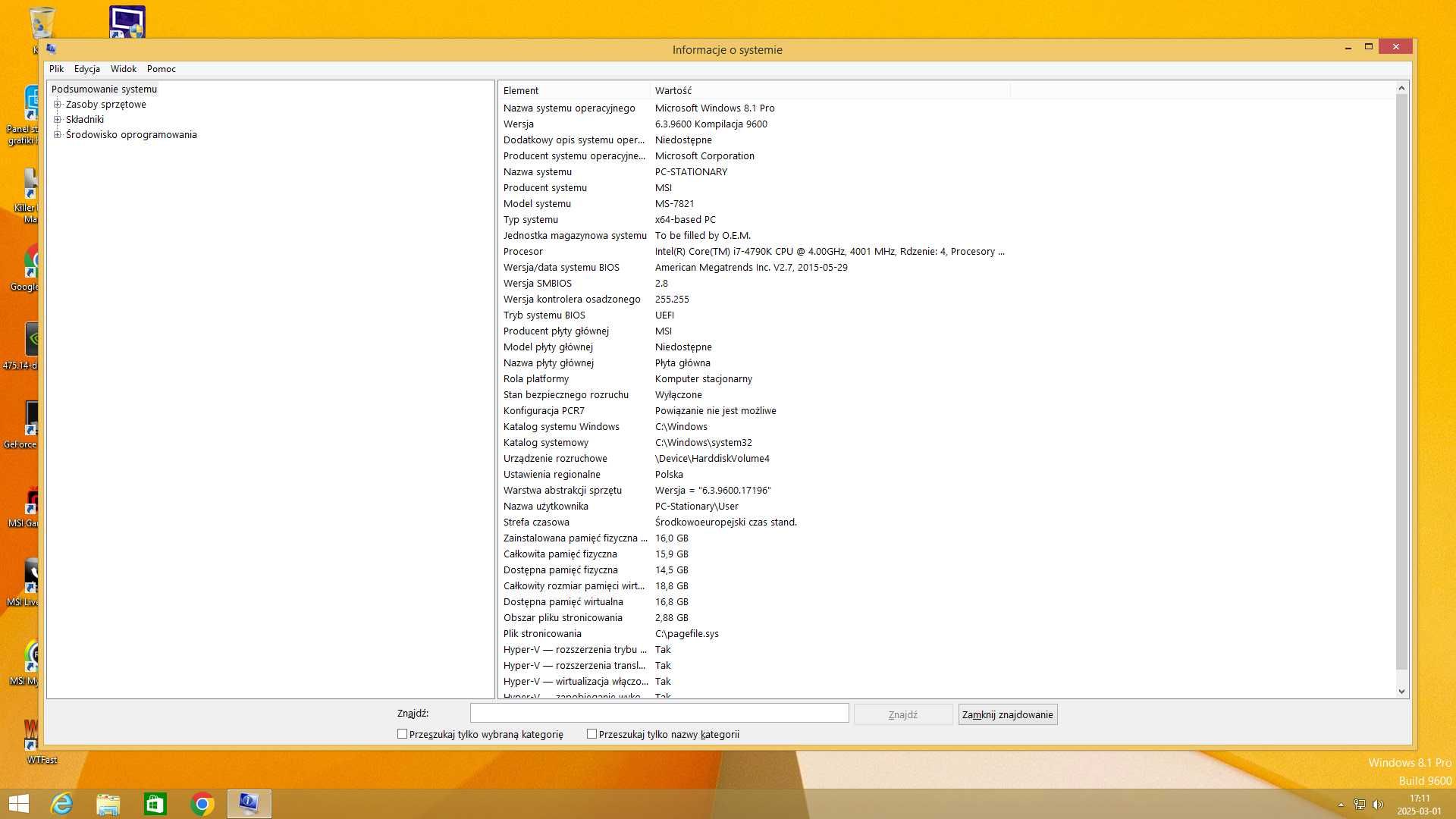This screenshot has height=819, width=1456.
Task: Expand the Składniki tree node
Action: [x=58, y=120]
